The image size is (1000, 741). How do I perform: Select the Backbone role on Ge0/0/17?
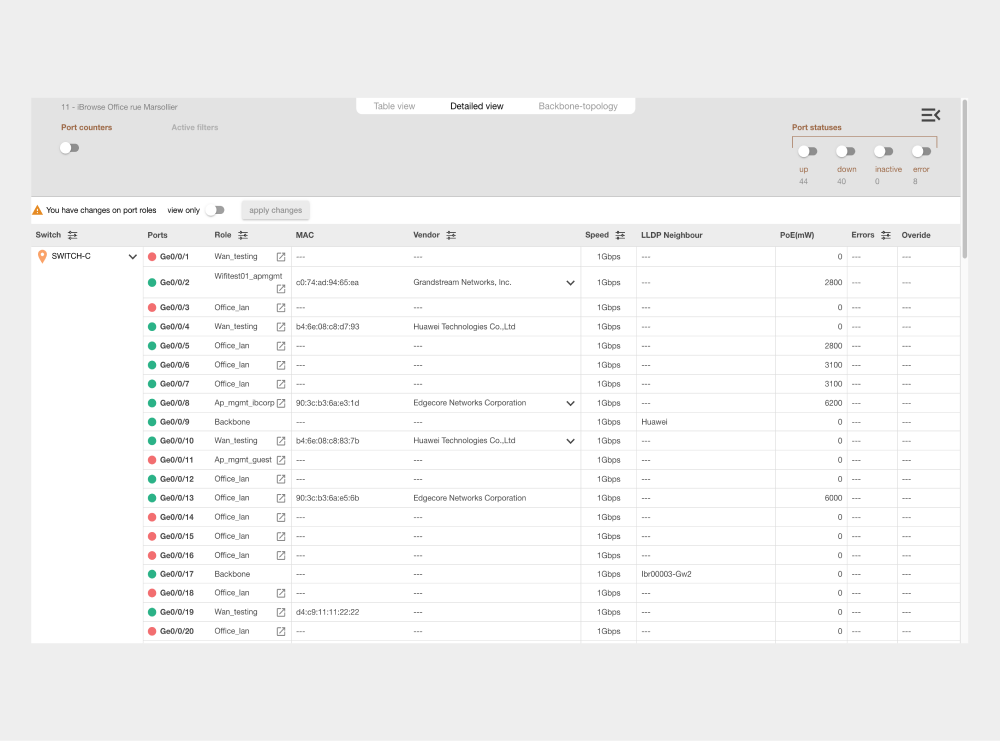(x=232, y=574)
